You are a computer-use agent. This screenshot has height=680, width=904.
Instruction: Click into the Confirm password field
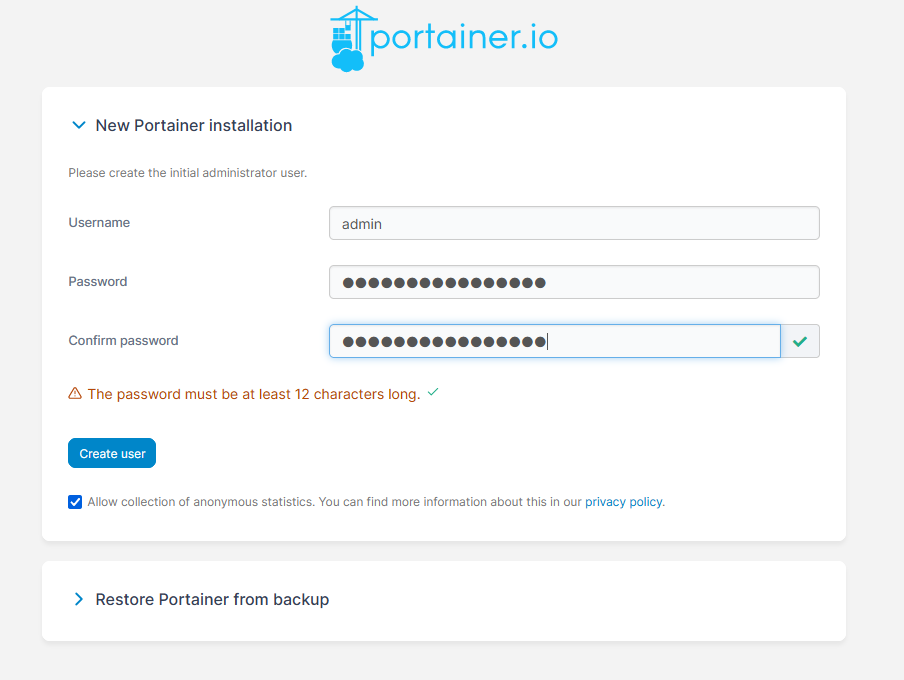[555, 341]
